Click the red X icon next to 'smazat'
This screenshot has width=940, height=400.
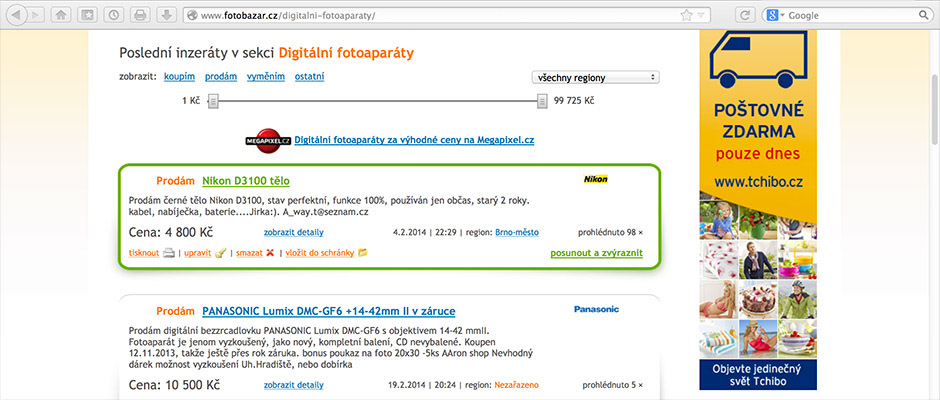point(270,253)
